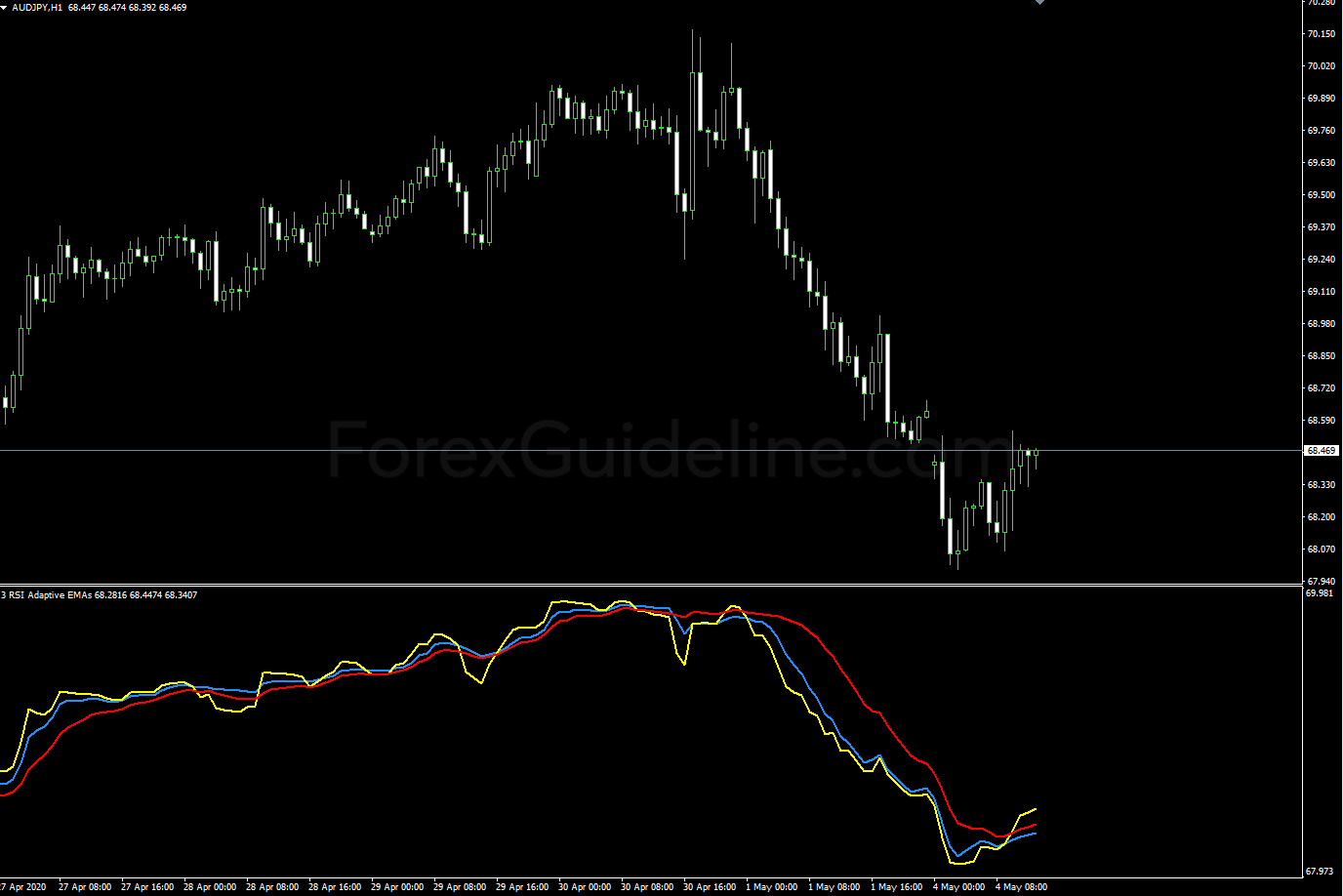Click the AUDJPY,H1 chart title text
Image resolution: width=1343 pixels, height=896 pixels.
click(37, 7)
